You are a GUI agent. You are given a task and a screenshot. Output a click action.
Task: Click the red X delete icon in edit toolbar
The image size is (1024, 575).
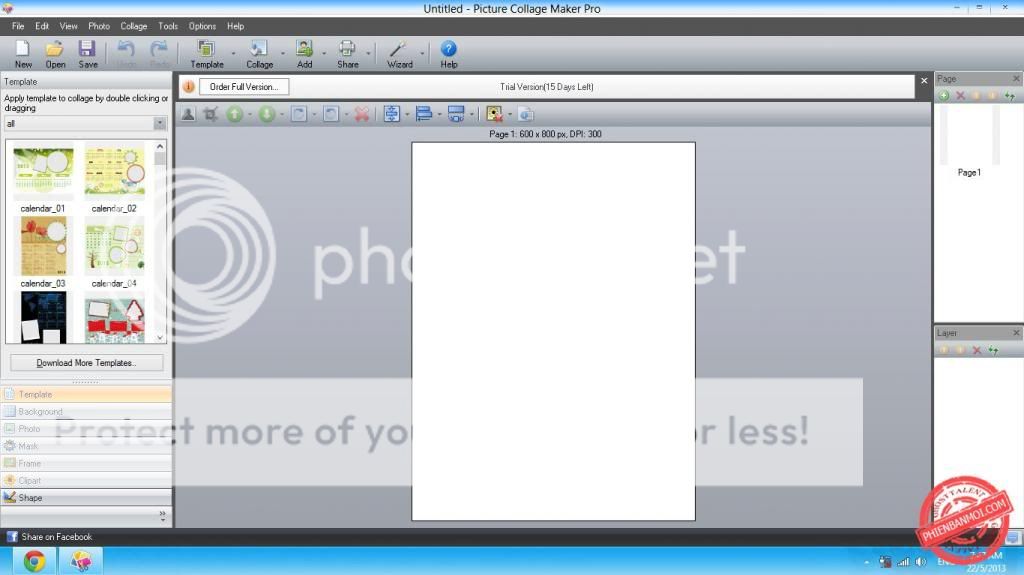[x=362, y=114]
